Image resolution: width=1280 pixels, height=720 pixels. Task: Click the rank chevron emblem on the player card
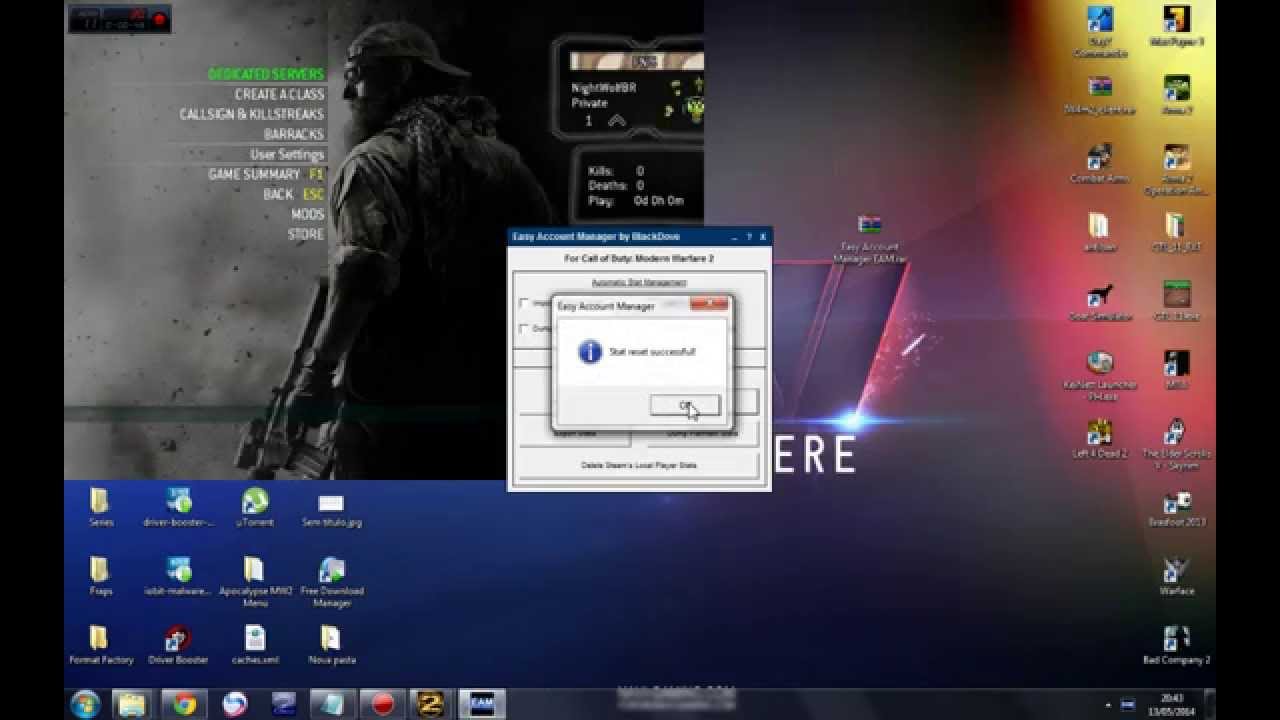[x=617, y=120]
